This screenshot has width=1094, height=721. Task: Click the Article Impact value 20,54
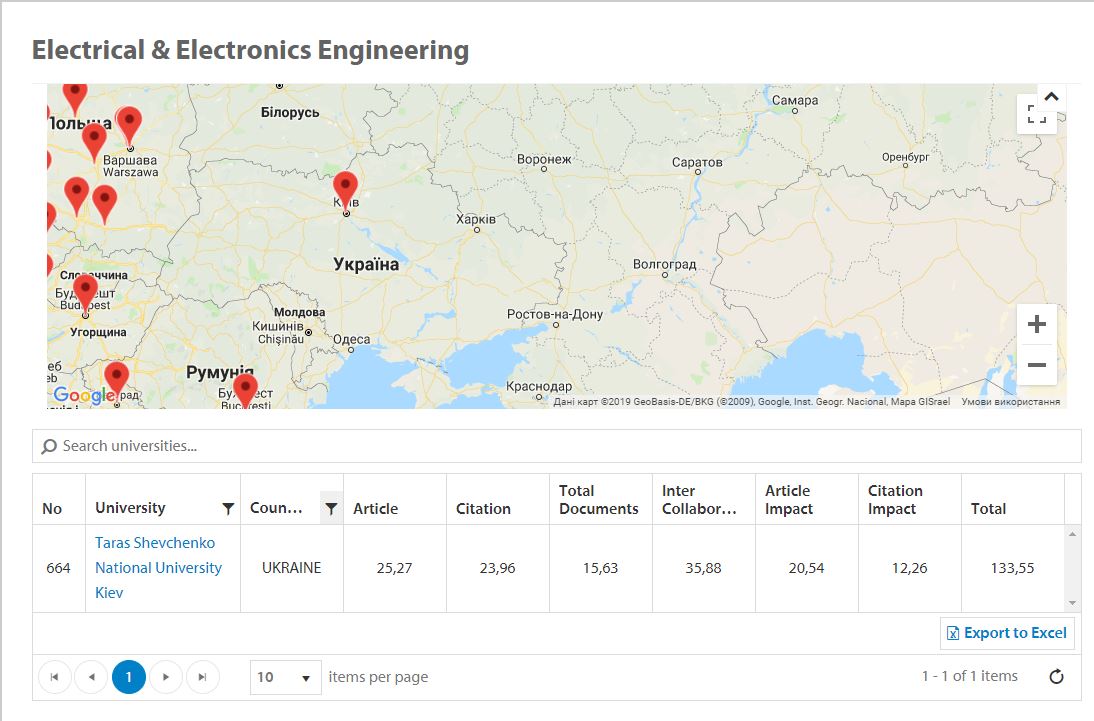pyautogui.click(x=806, y=568)
